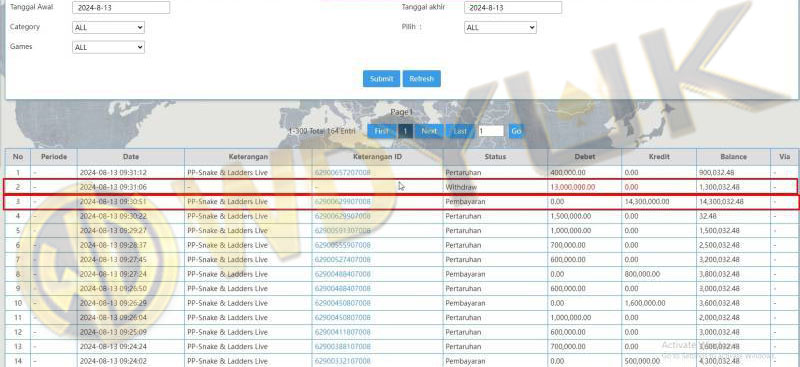Image resolution: width=800 pixels, height=367 pixels.
Task: Open Keterangan ID link in row 8
Action: 343,274
